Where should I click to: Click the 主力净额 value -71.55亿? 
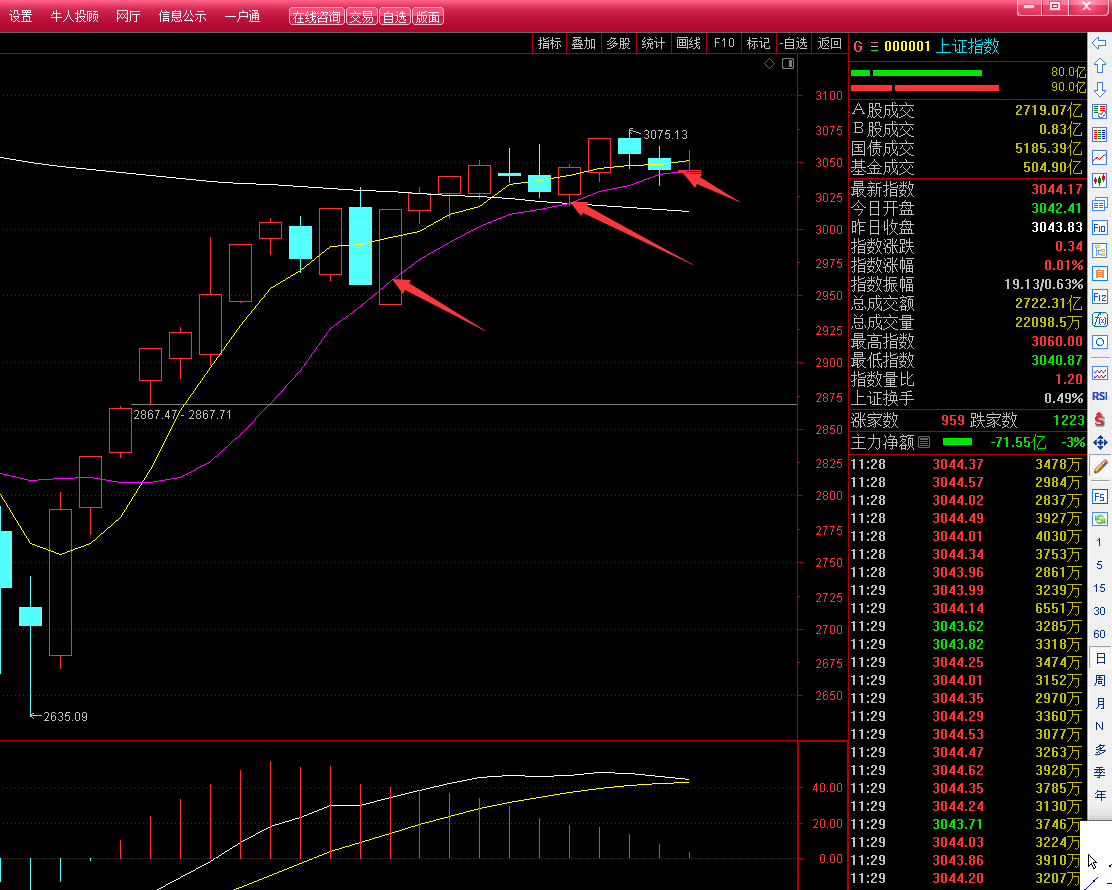[1018, 443]
